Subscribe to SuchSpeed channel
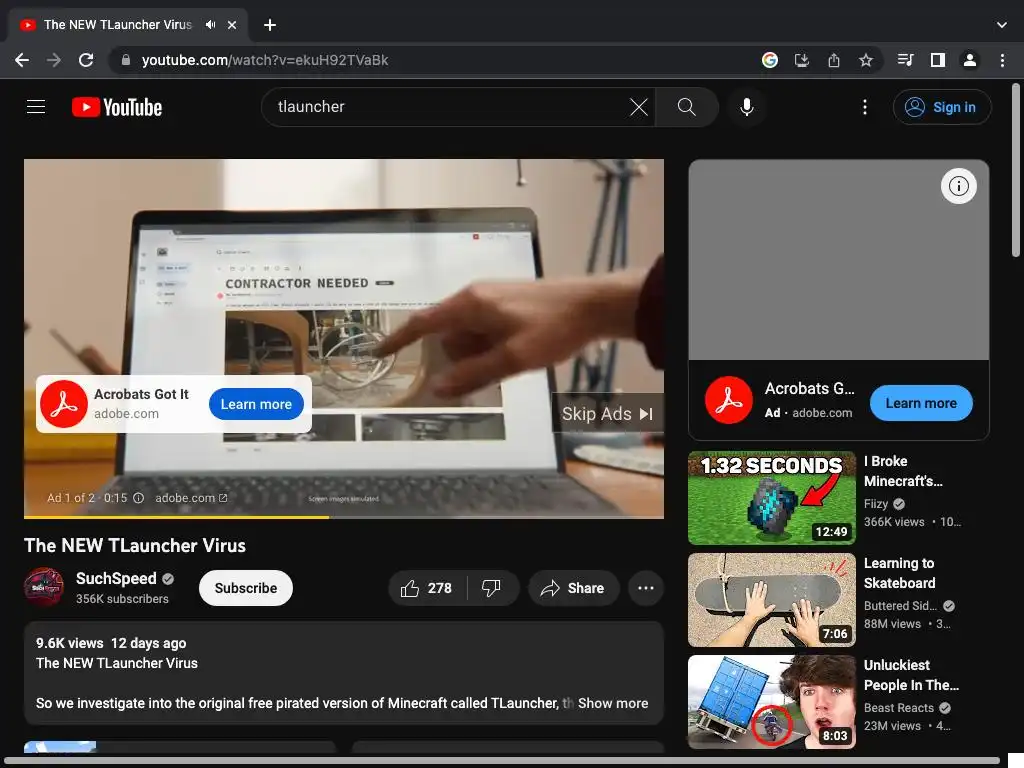The height and width of the screenshot is (768, 1024). [246, 588]
